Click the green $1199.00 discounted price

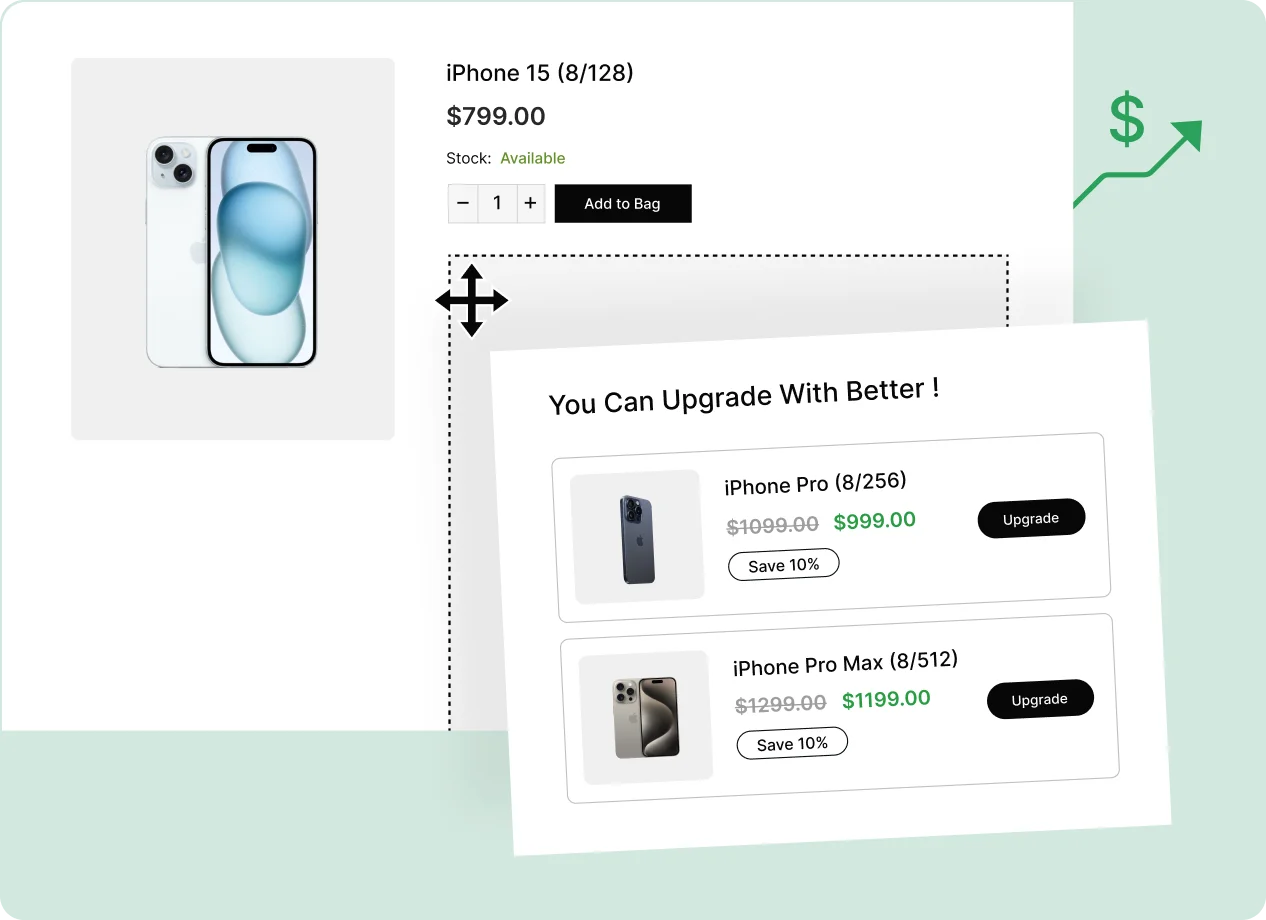tap(885, 699)
